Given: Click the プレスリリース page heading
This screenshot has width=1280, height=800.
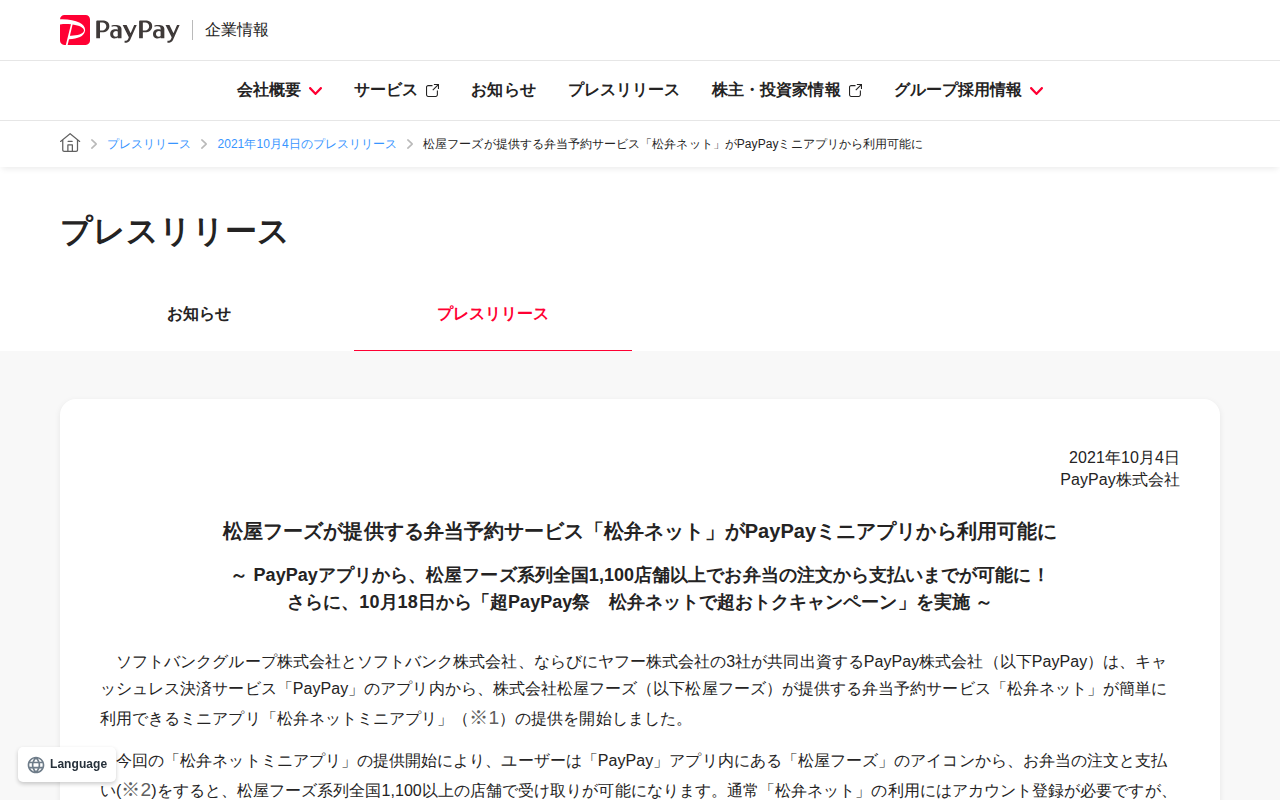Looking at the screenshot, I should click(x=174, y=232).
